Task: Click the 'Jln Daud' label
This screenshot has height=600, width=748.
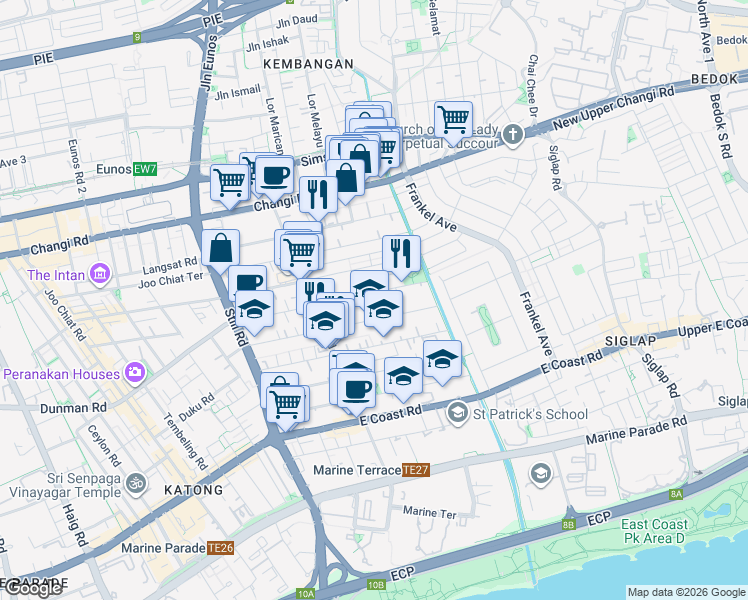Action: [296, 21]
